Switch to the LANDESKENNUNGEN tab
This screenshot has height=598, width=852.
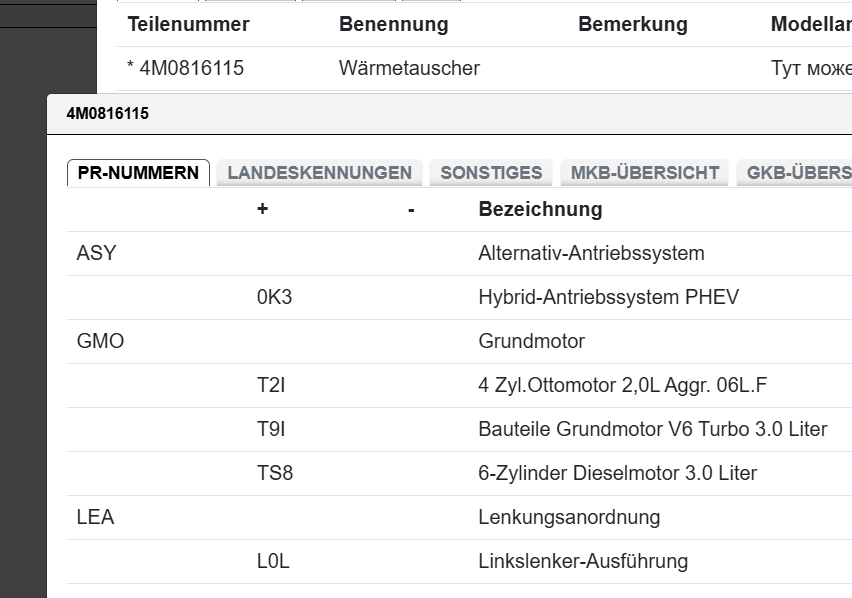click(320, 172)
